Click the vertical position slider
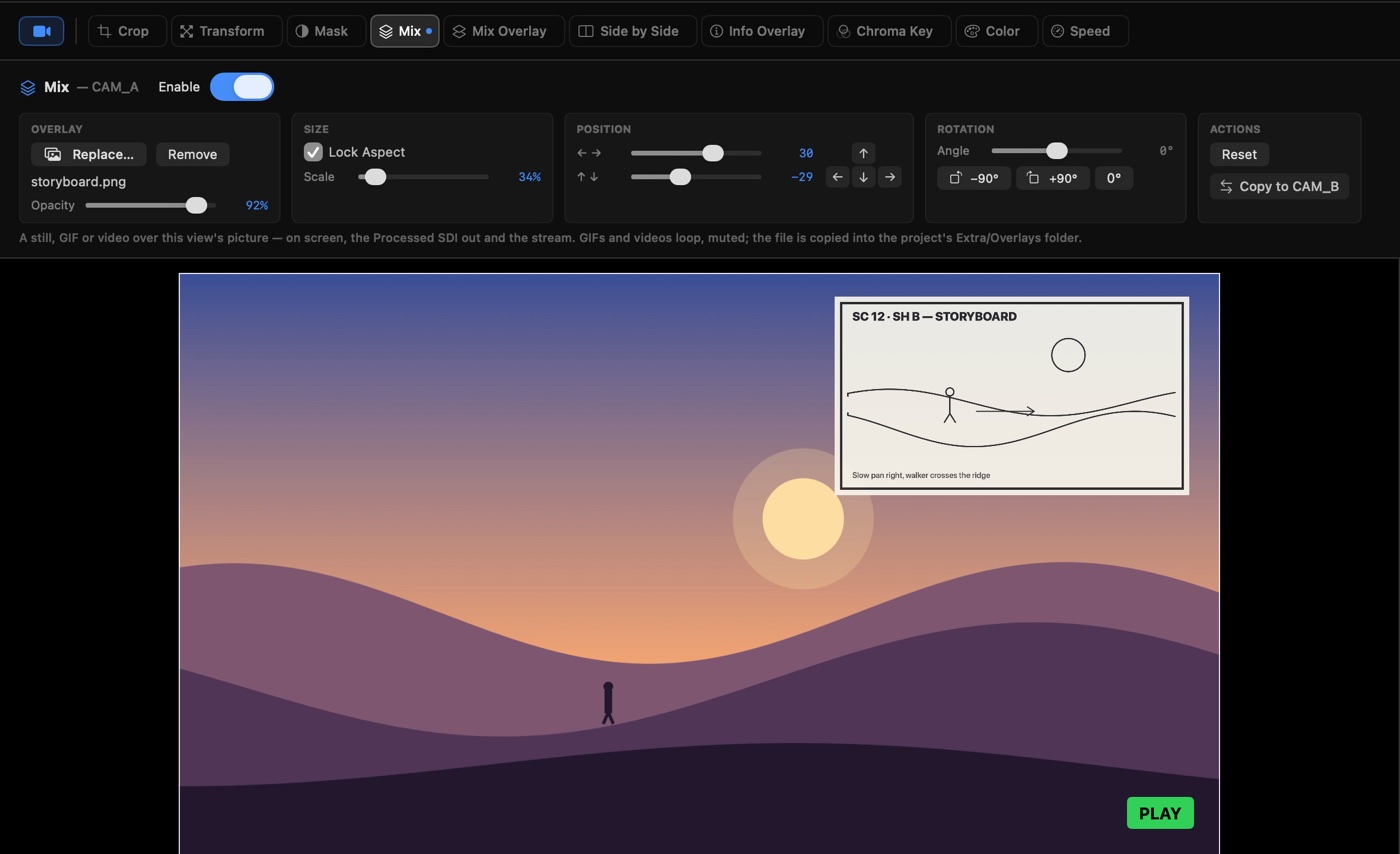Image resolution: width=1400 pixels, height=854 pixels. click(x=696, y=177)
